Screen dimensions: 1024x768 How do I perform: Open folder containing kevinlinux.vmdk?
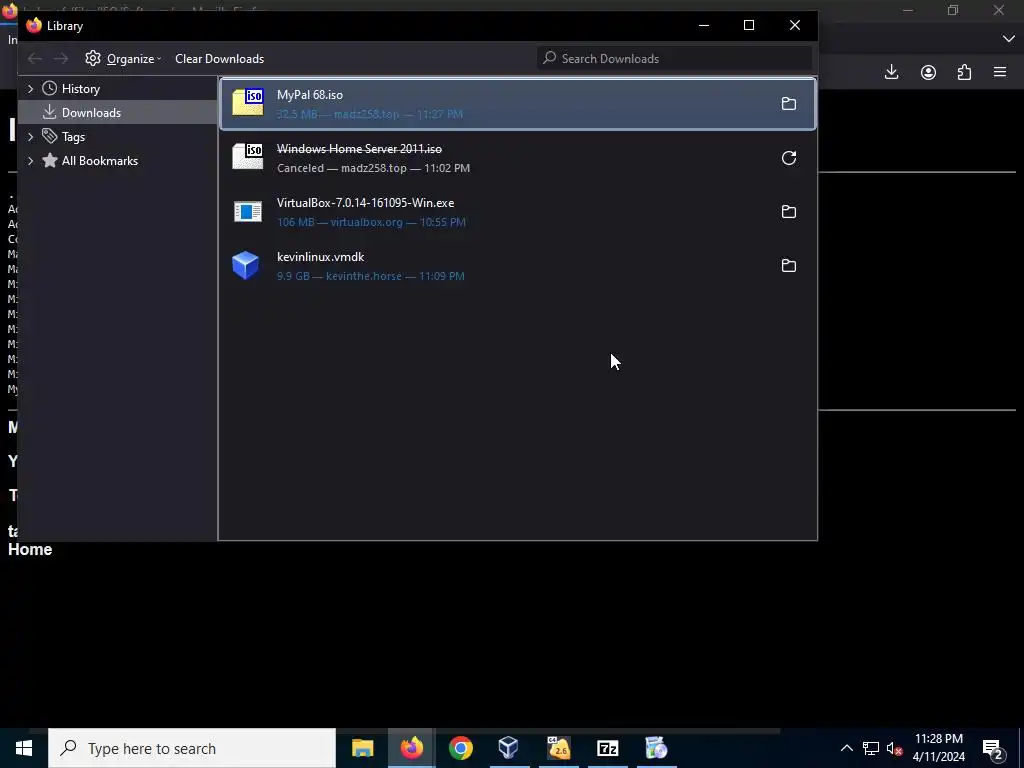(x=789, y=266)
